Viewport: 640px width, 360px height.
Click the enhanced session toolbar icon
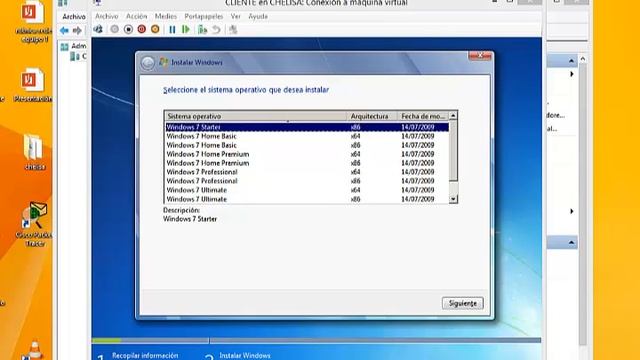(x=233, y=29)
